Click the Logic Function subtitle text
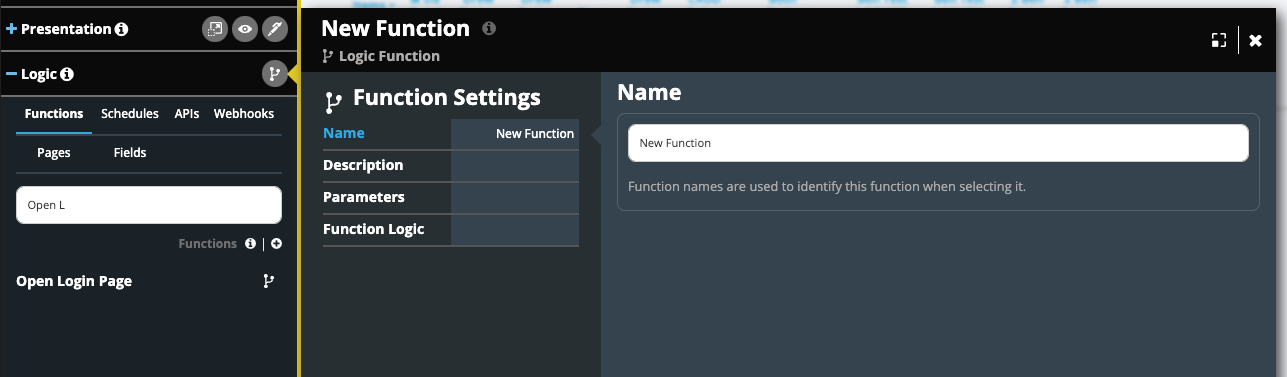Screen dimensions: 1287x377 pyautogui.click(x=389, y=56)
